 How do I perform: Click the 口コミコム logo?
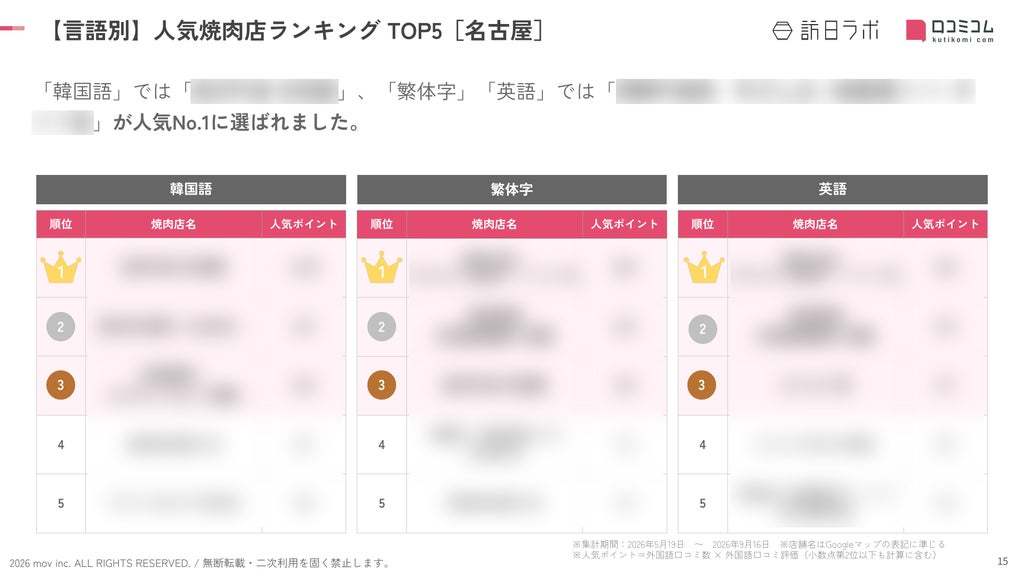click(950, 31)
